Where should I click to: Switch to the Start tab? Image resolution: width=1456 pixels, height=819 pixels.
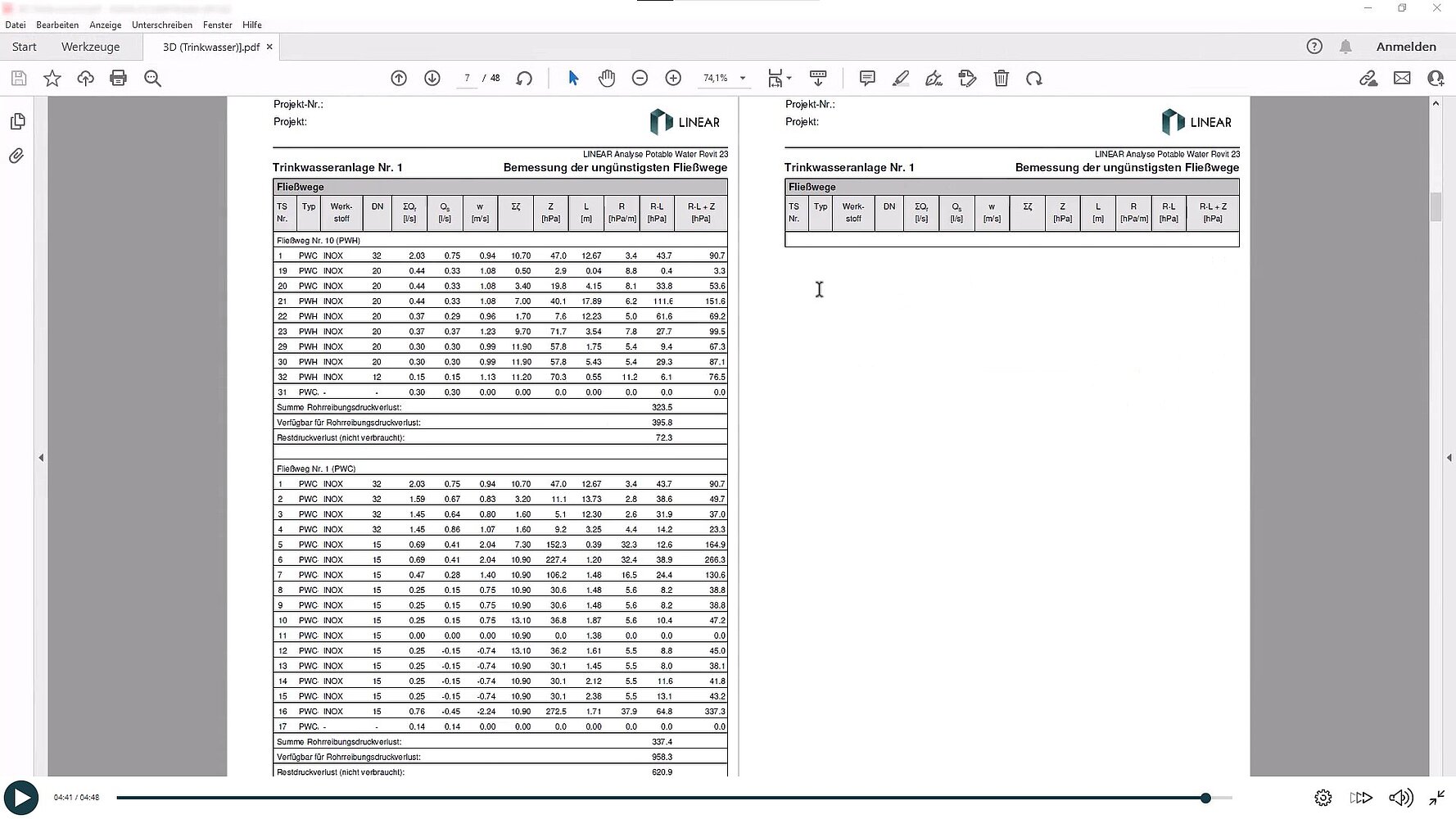pyautogui.click(x=24, y=47)
